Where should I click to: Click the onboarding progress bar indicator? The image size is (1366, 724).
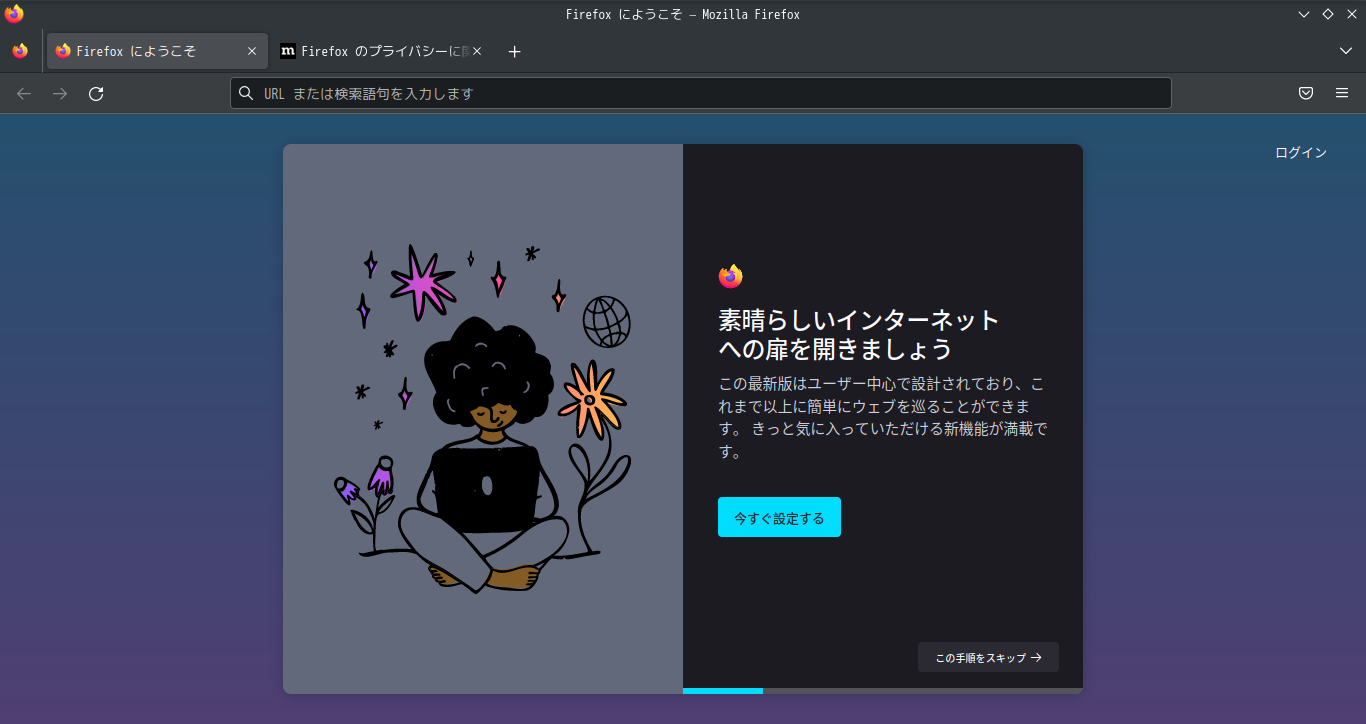[x=883, y=691]
